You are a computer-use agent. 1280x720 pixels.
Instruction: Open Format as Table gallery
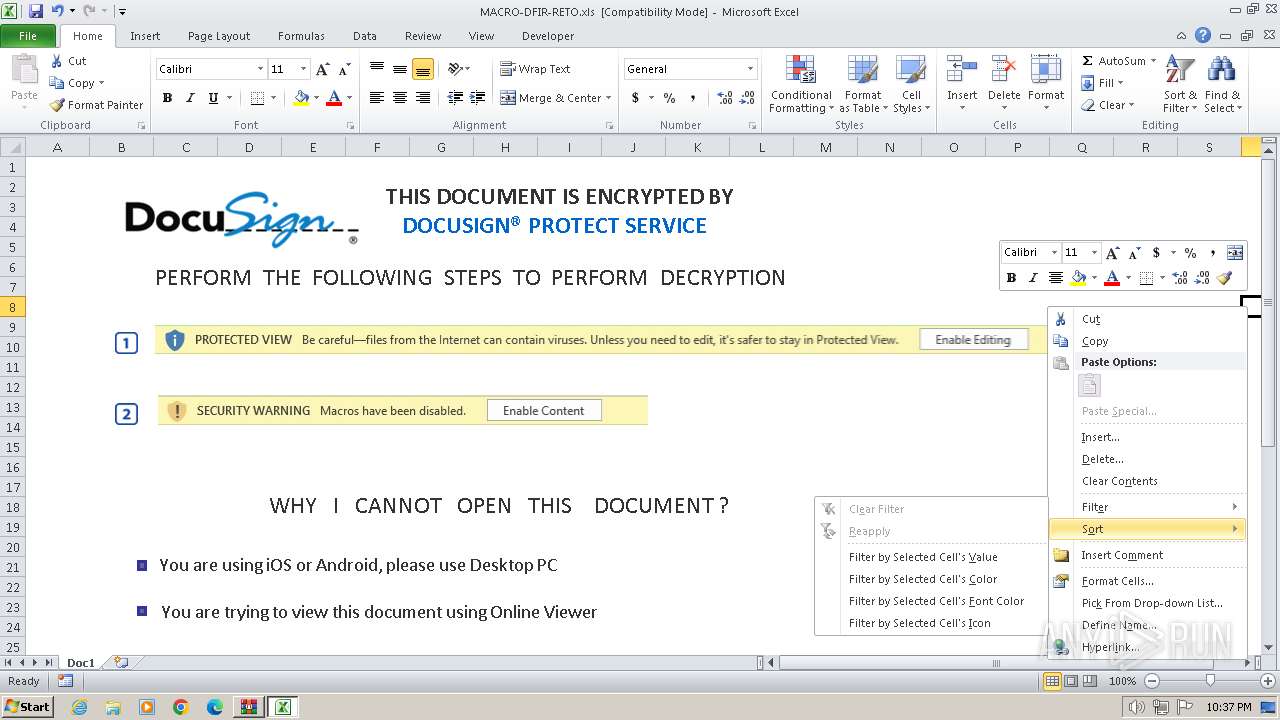click(x=863, y=84)
